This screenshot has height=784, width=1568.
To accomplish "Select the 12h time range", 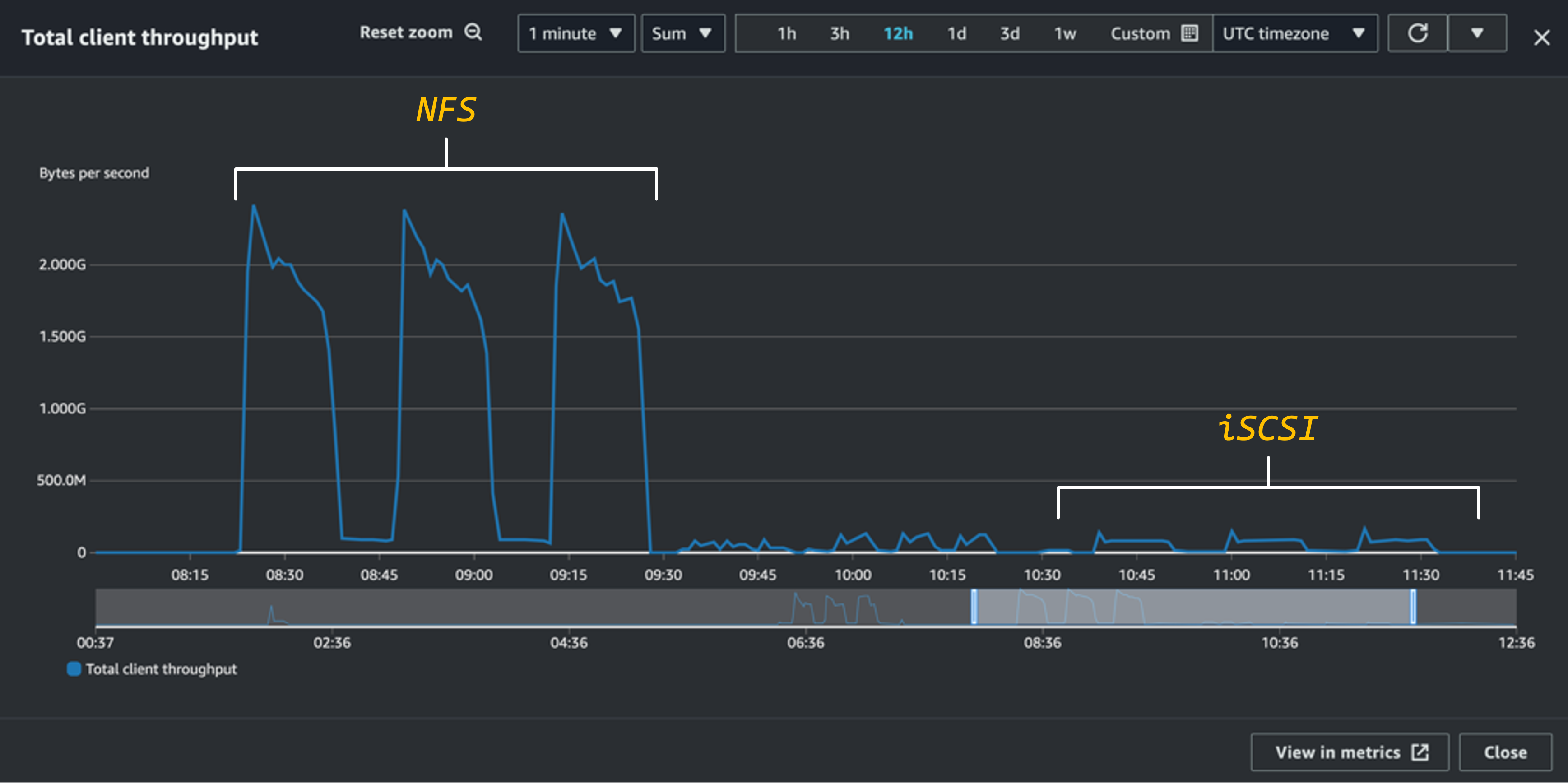I will (x=898, y=33).
